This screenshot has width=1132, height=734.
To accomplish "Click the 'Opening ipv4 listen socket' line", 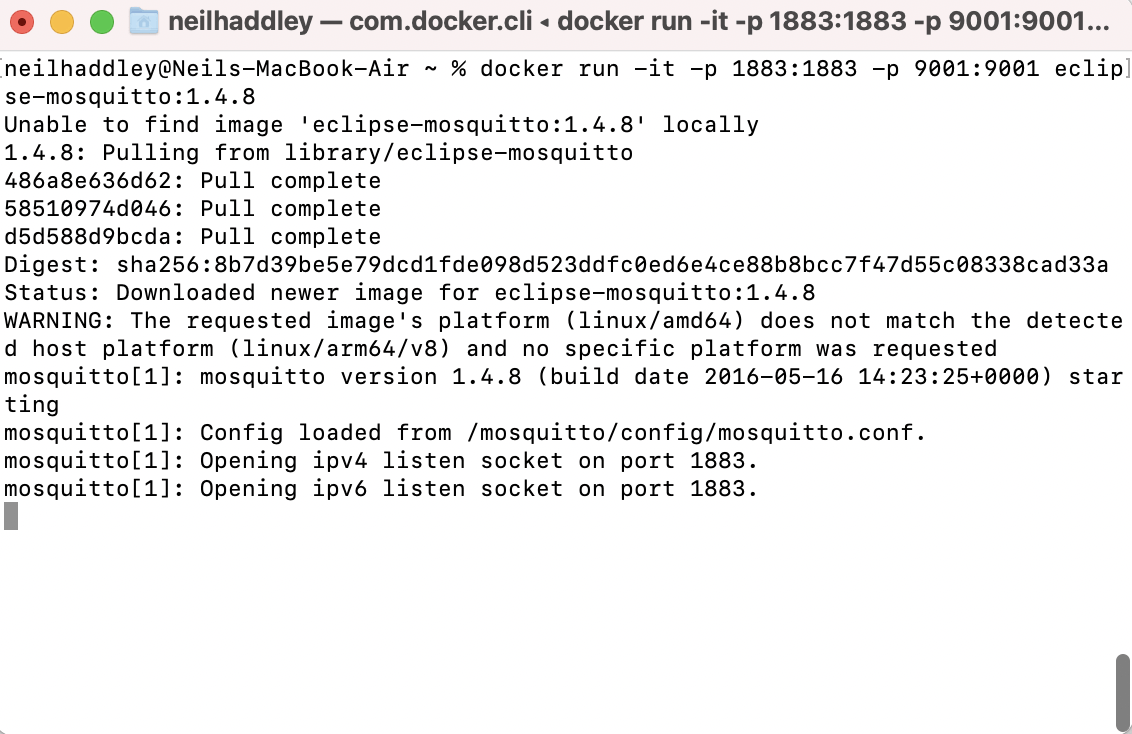I will point(380,461).
